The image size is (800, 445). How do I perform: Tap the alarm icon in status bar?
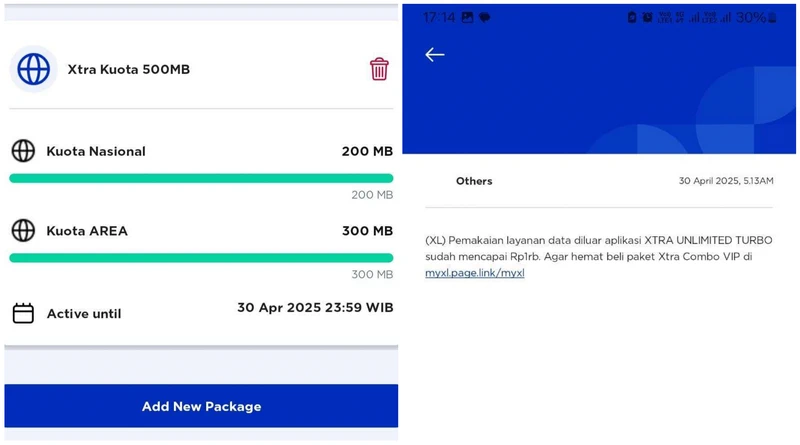coord(647,18)
